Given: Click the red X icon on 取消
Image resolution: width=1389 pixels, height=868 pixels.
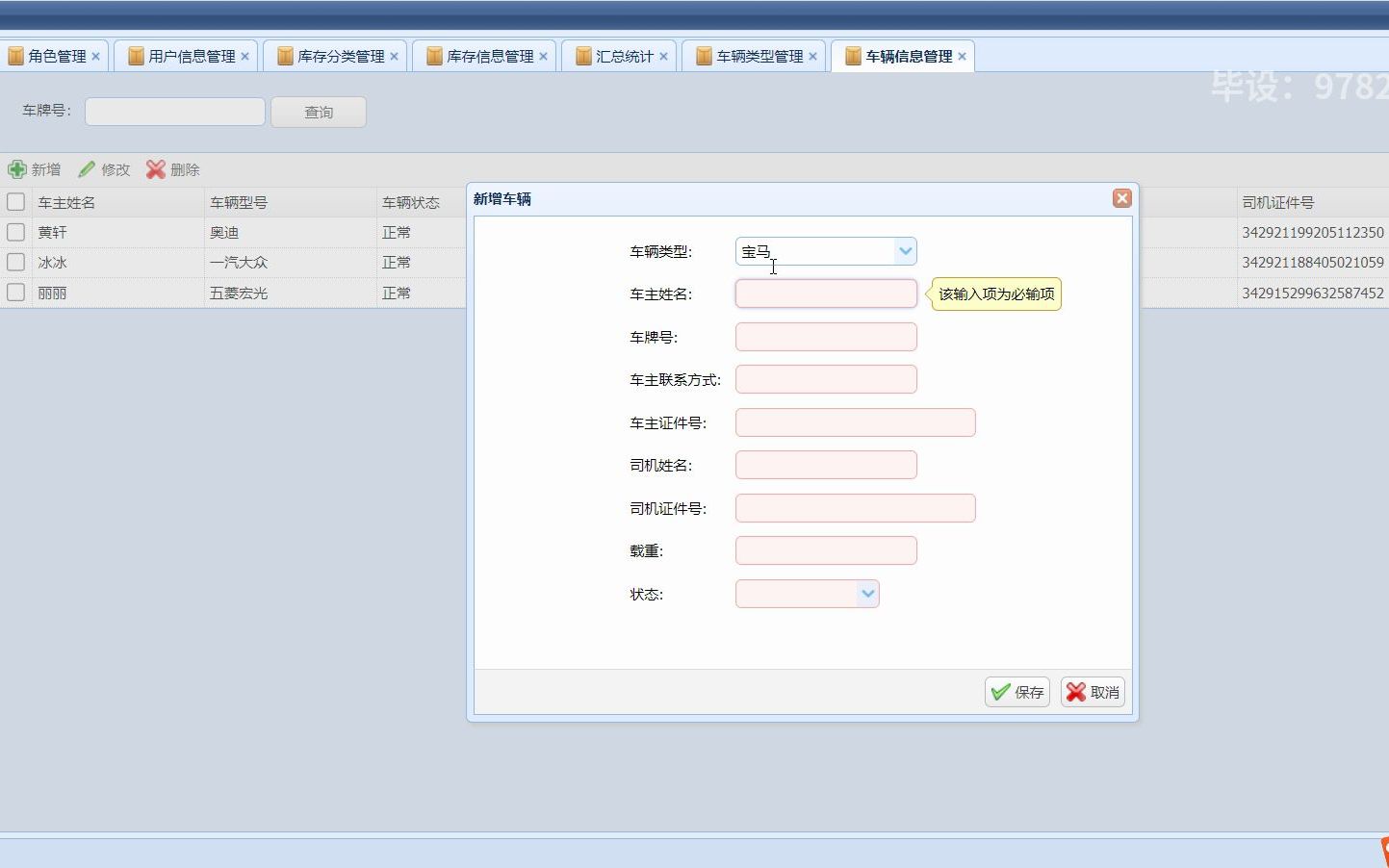Looking at the screenshot, I should 1075,691.
